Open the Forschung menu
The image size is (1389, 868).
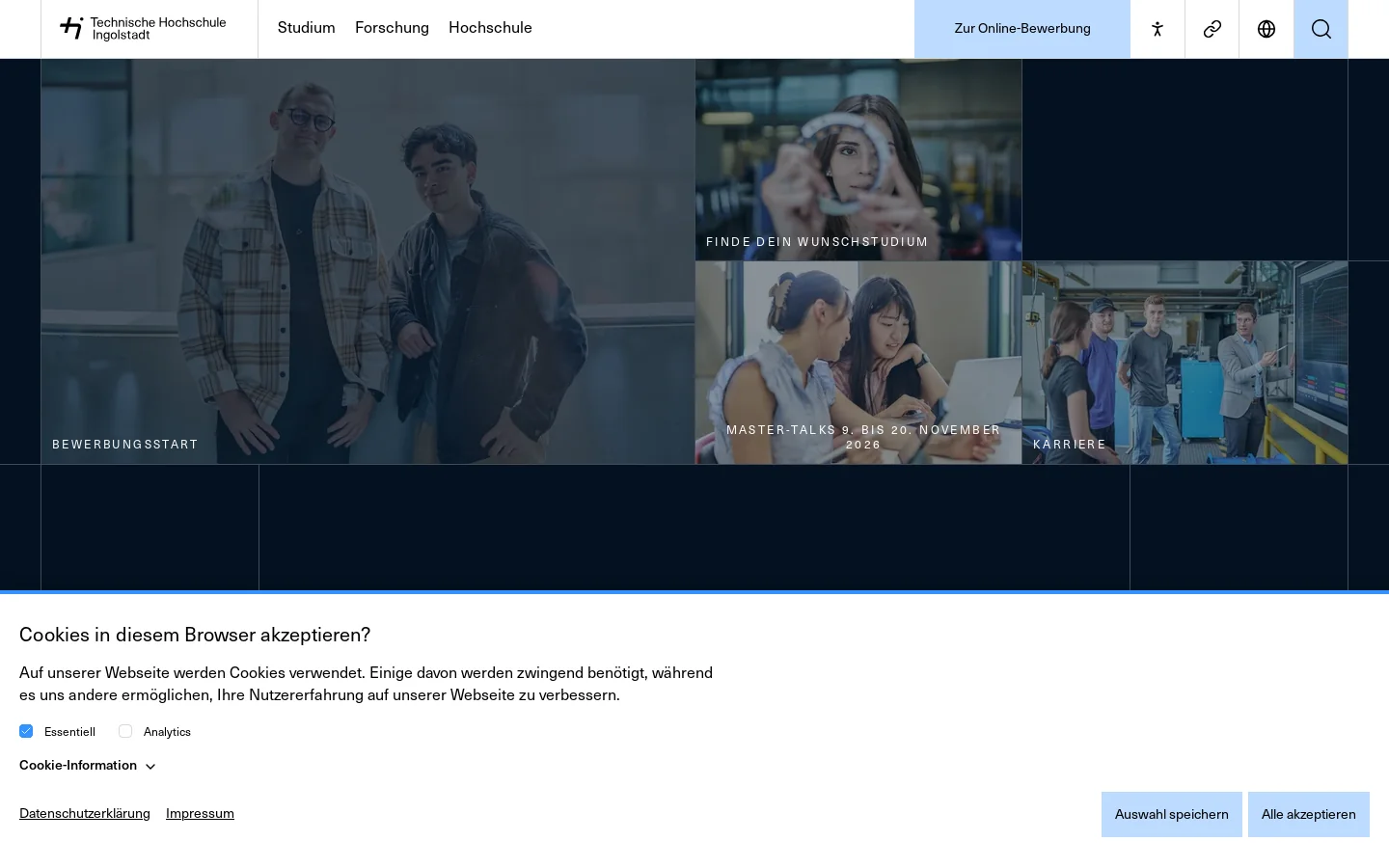pos(392,28)
